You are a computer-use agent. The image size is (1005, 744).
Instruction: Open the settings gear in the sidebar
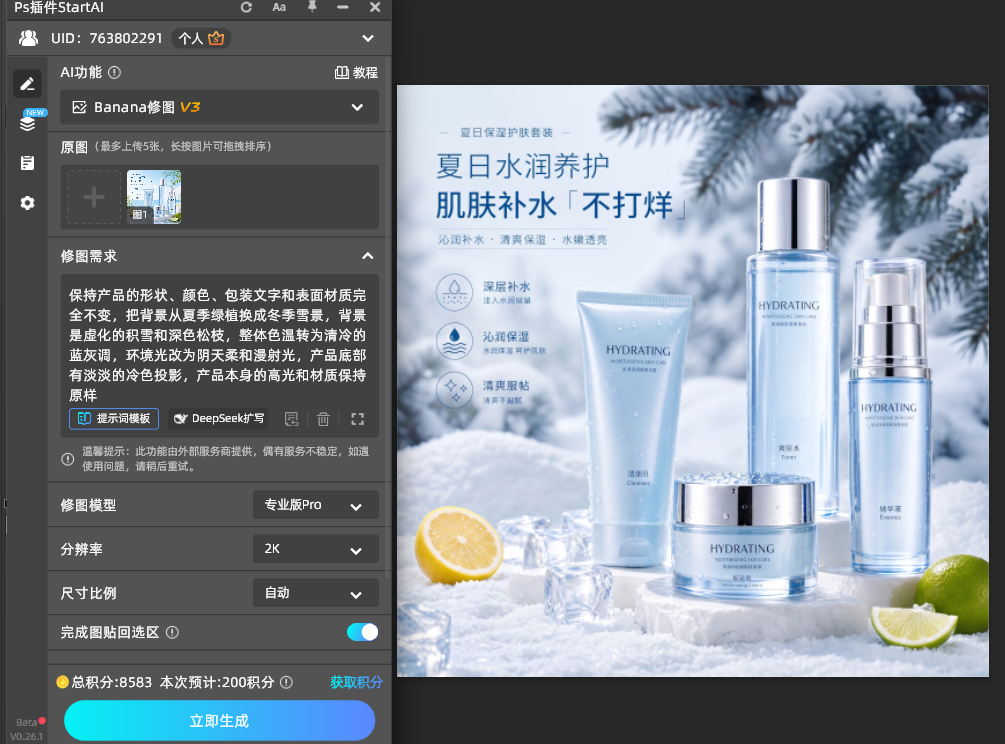click(x=28, y=203)
